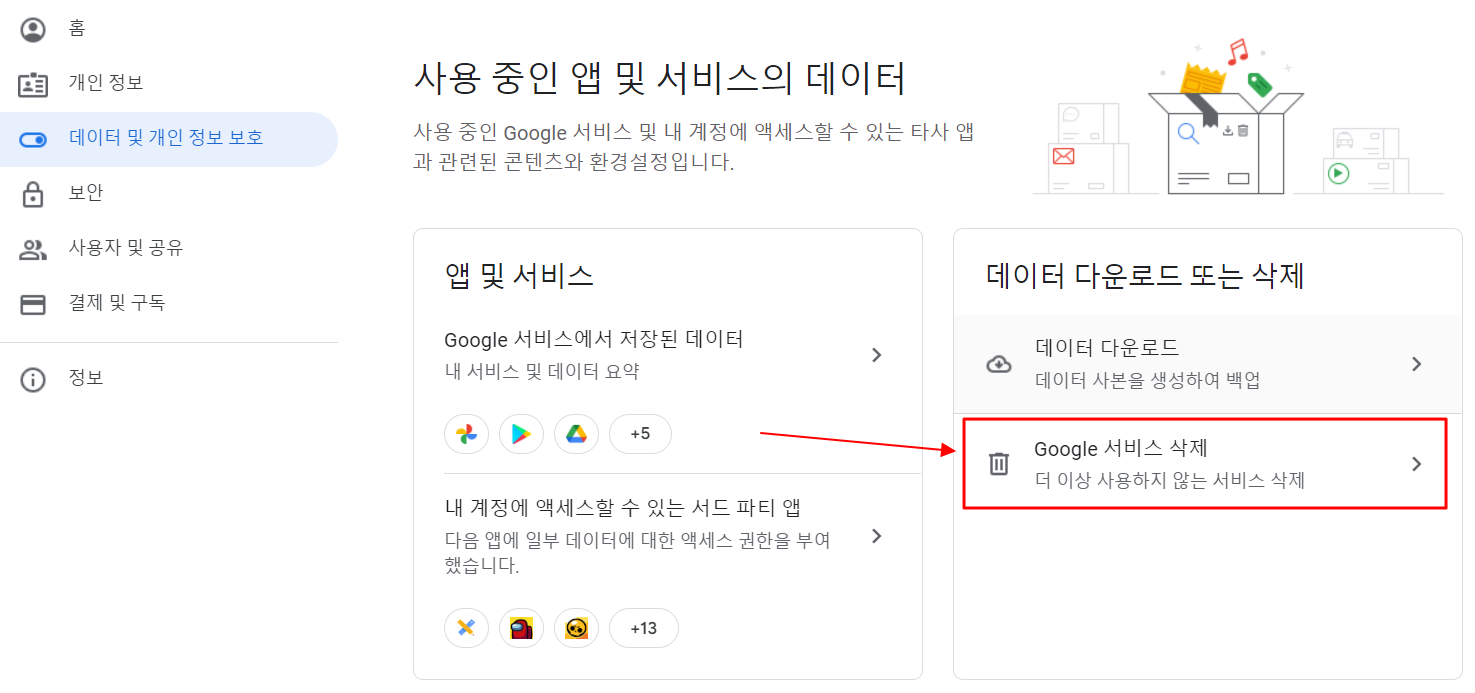Select the Google Photos service icon
The image size is (1475, 693).
(x=466, y=433)
